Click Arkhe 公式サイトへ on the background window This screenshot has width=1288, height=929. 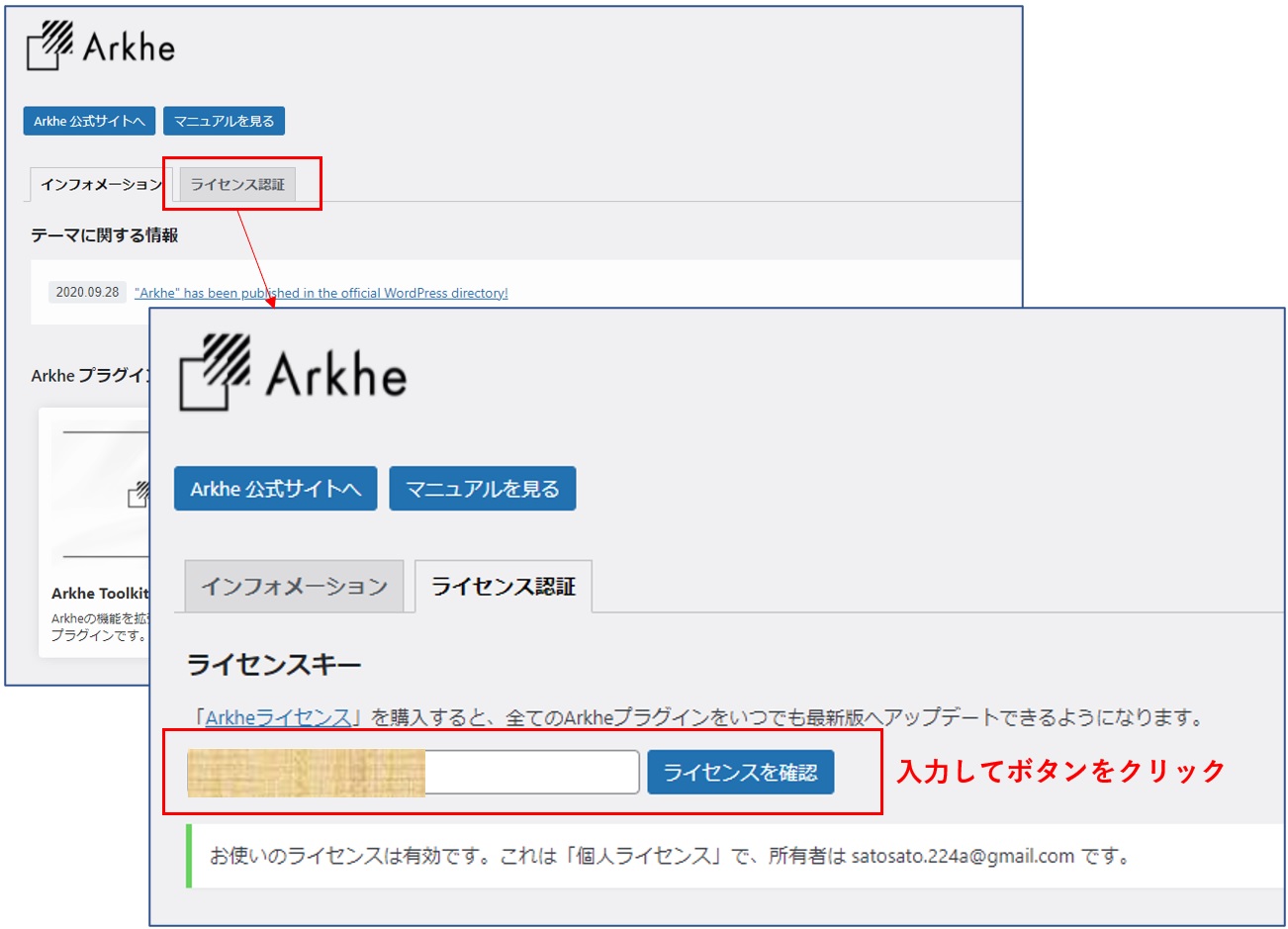tap(88, 120)
